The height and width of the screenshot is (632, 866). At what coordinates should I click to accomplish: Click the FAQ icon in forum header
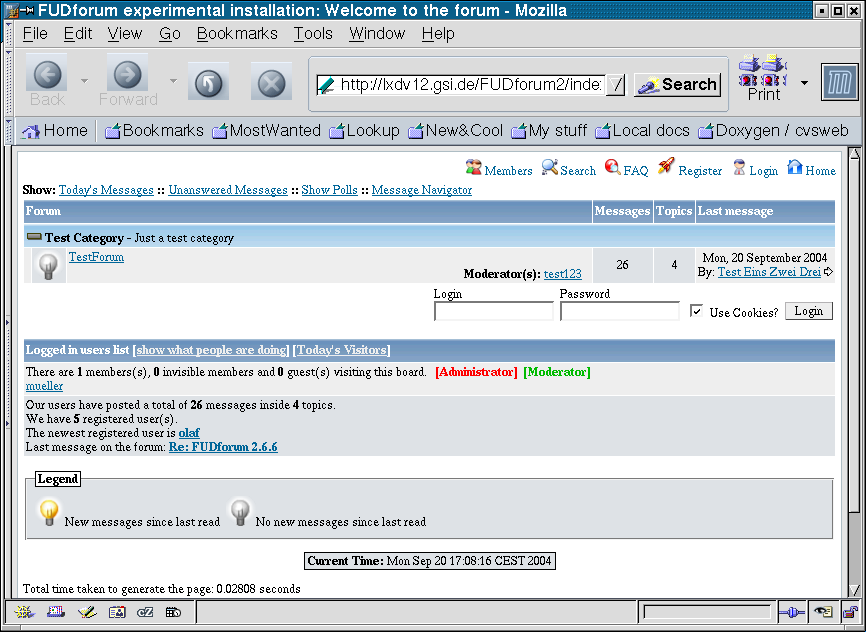[612, 168]
